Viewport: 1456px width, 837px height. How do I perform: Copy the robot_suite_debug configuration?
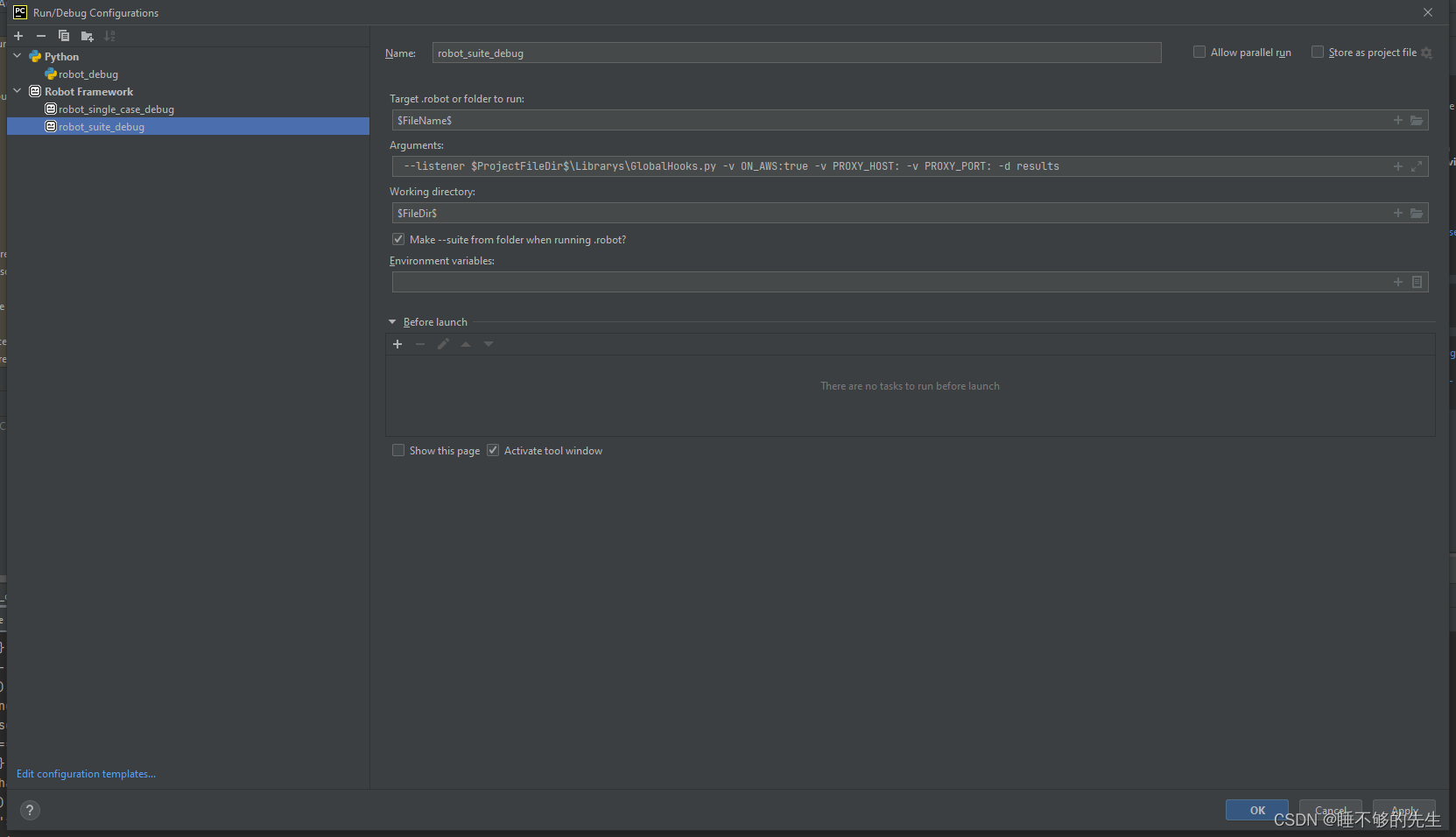[x=63, y=36]
